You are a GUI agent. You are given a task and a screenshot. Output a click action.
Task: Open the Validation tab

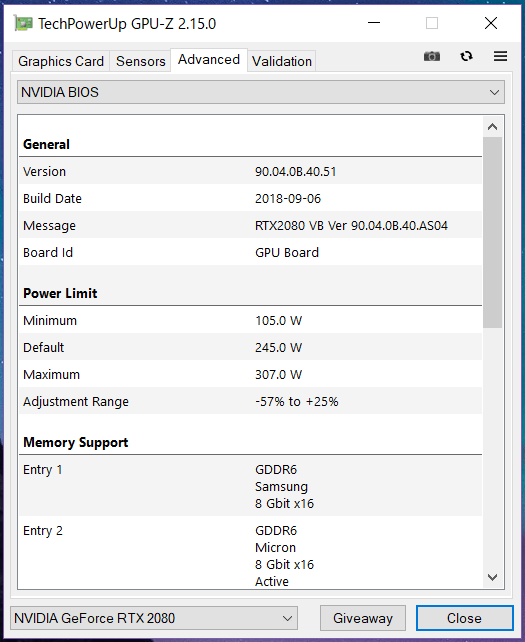(282, 61)
